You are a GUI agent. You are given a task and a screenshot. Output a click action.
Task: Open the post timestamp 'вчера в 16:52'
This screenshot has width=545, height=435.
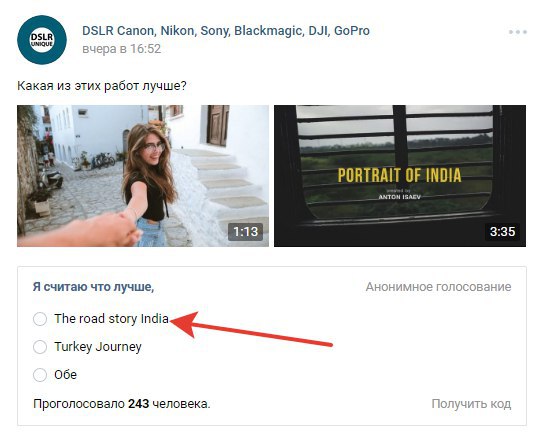[121, 49]
